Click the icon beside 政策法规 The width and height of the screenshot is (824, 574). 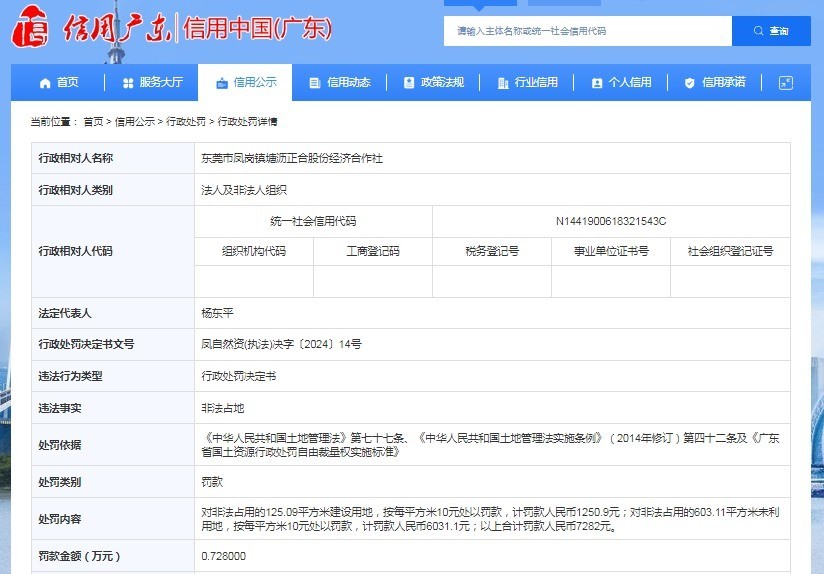pos(409,83)
